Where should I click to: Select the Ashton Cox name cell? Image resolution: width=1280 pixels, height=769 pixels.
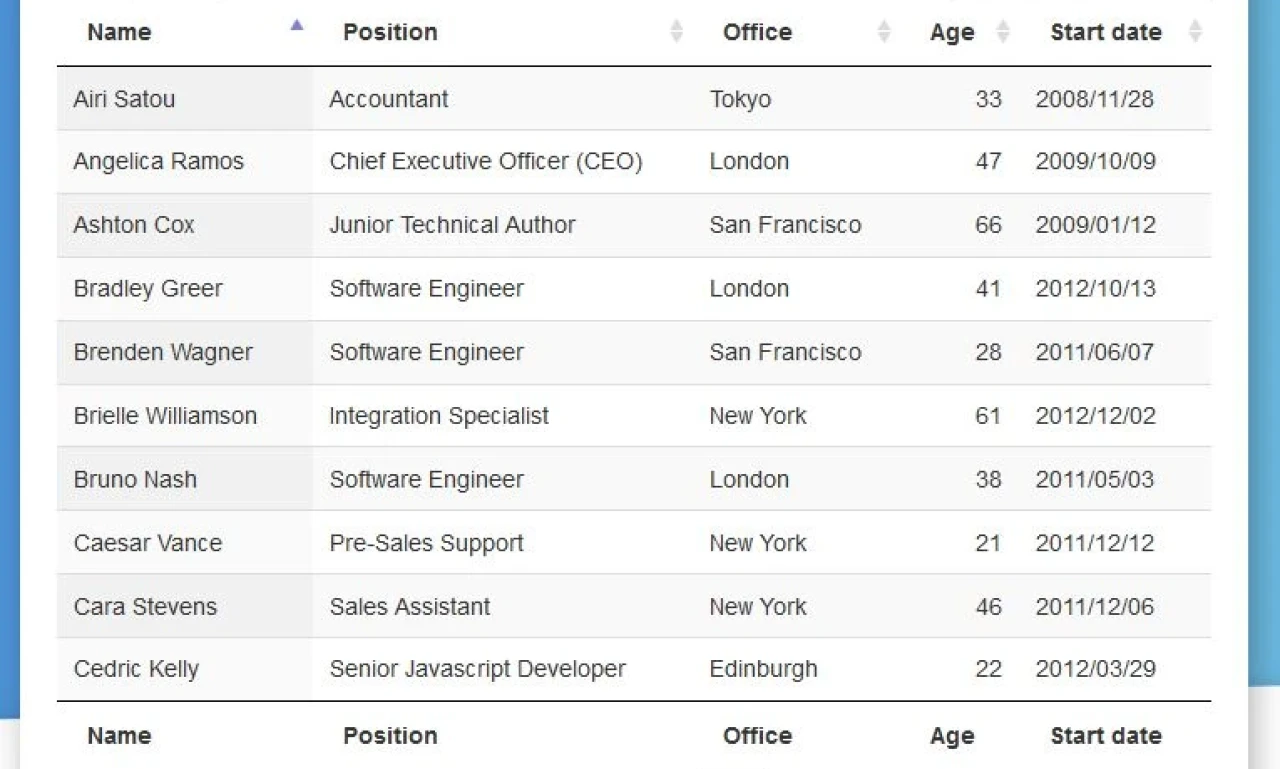(134, 225)
